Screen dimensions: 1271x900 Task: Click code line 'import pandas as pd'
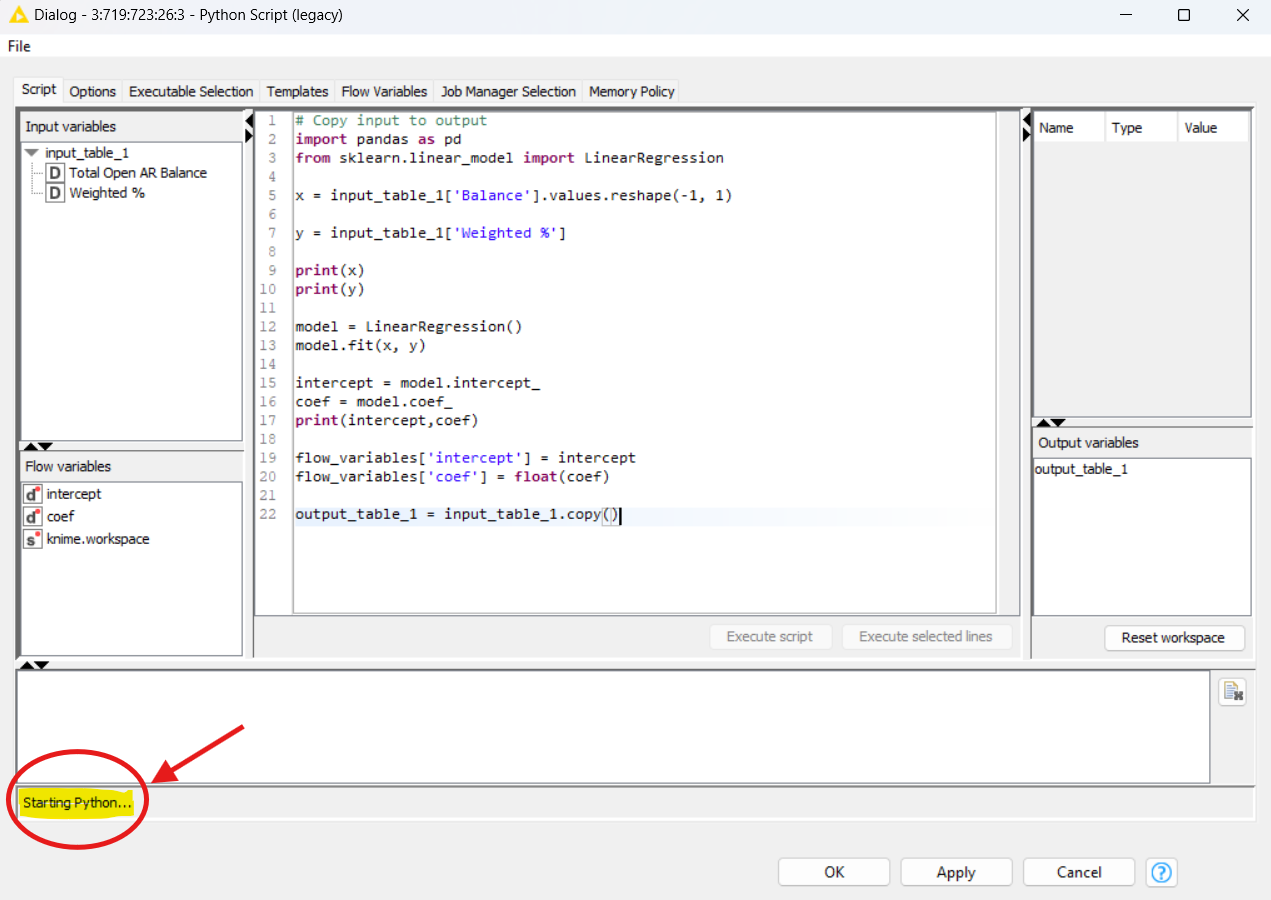(378, 139)
